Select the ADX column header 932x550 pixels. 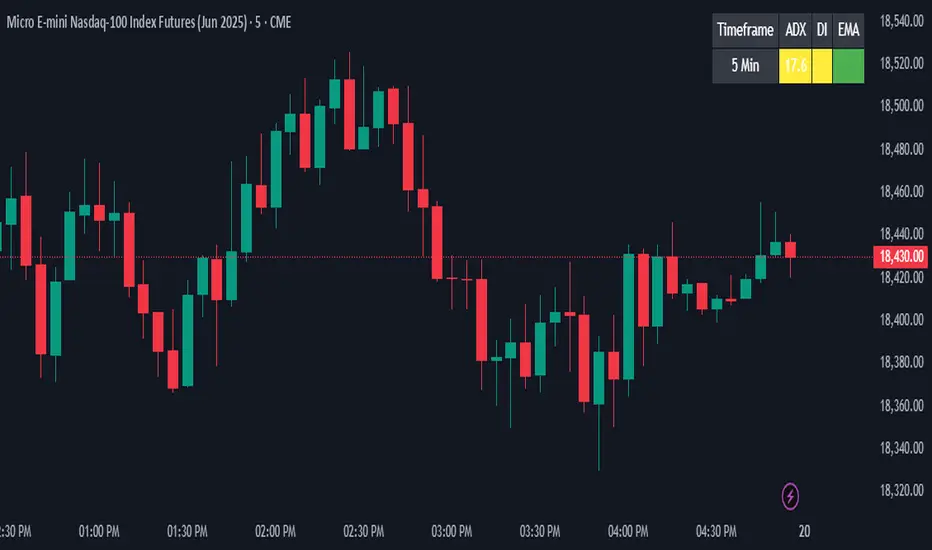point(796,30)
